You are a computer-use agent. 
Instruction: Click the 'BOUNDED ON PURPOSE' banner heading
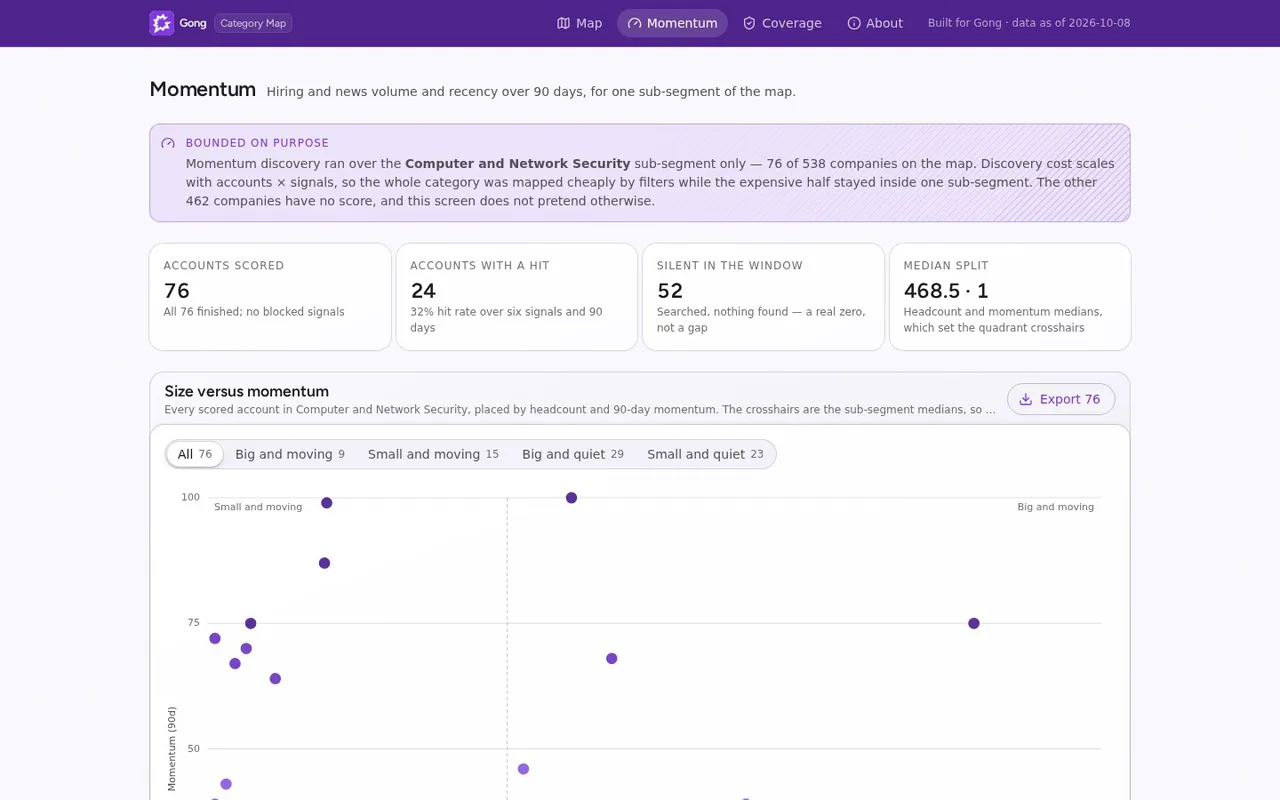[x=257, y=143]
